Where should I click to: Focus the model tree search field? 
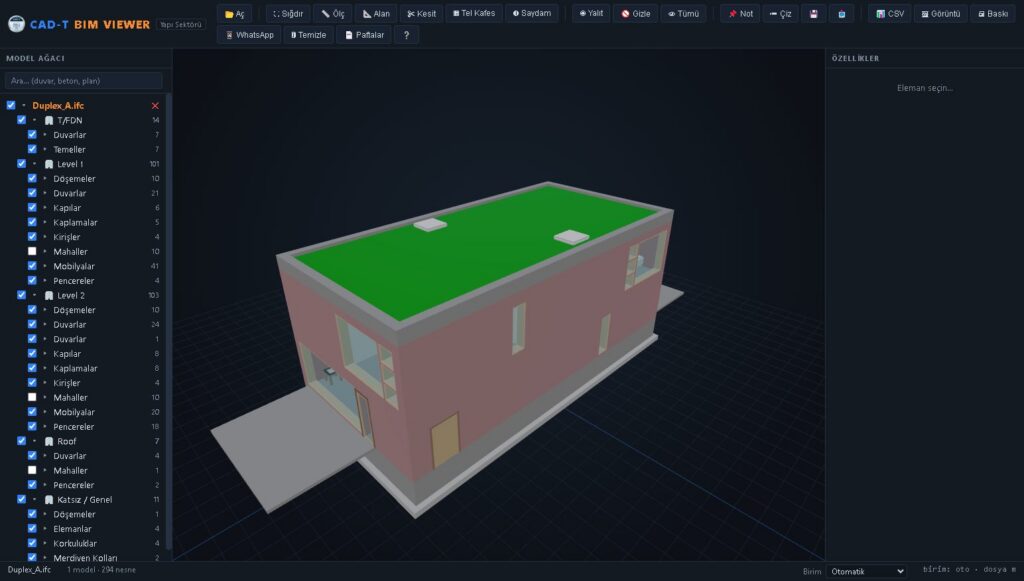pos(84,81)
